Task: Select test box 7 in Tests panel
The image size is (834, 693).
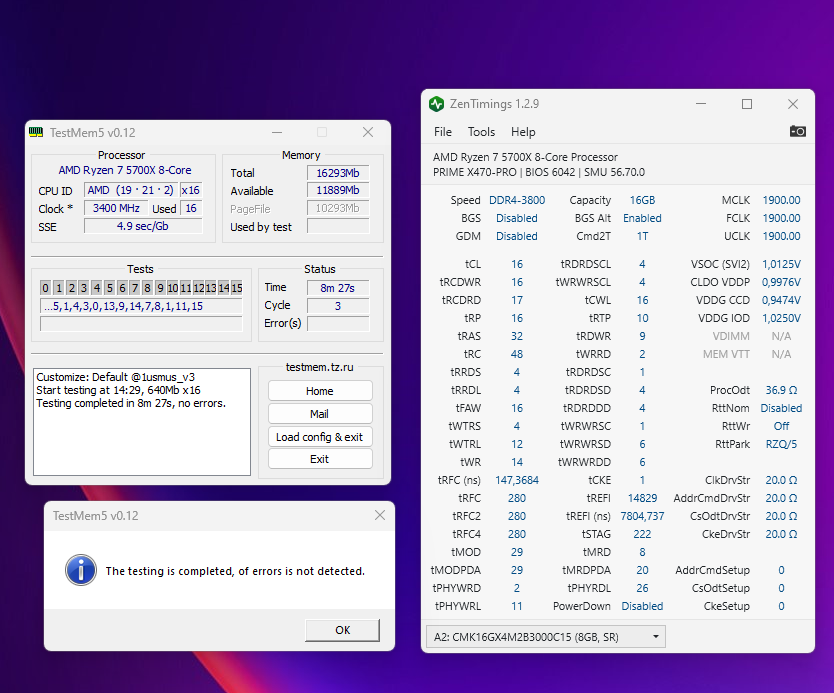Action: pyautogui.click(x=135, y=288)
